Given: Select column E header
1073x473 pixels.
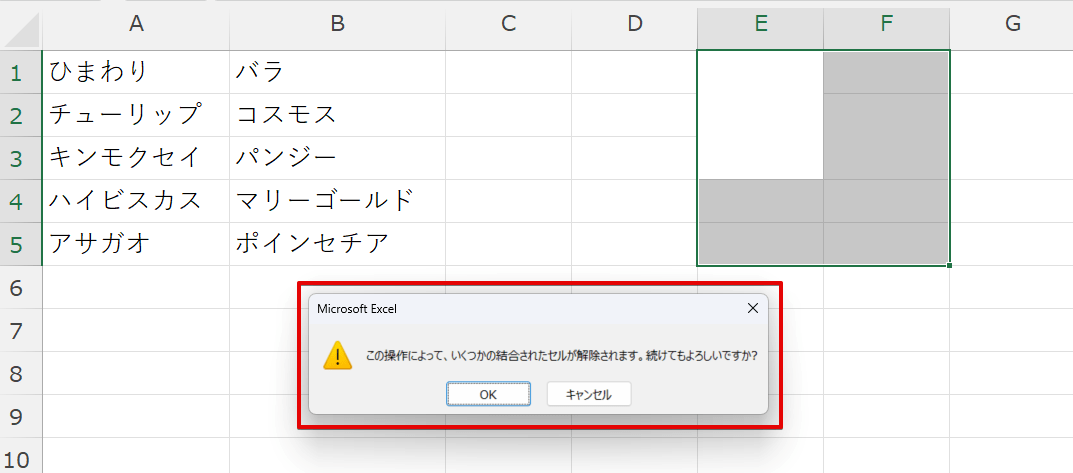Looking at the screenshot, I should (760, 24).
